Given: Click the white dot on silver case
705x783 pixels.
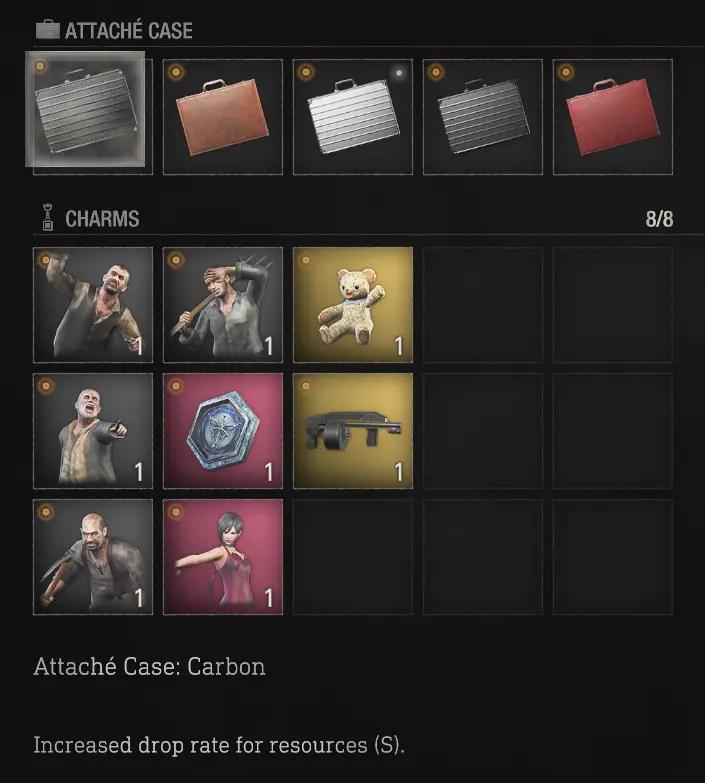Looking at the screenshot, I should pos(399,73).
